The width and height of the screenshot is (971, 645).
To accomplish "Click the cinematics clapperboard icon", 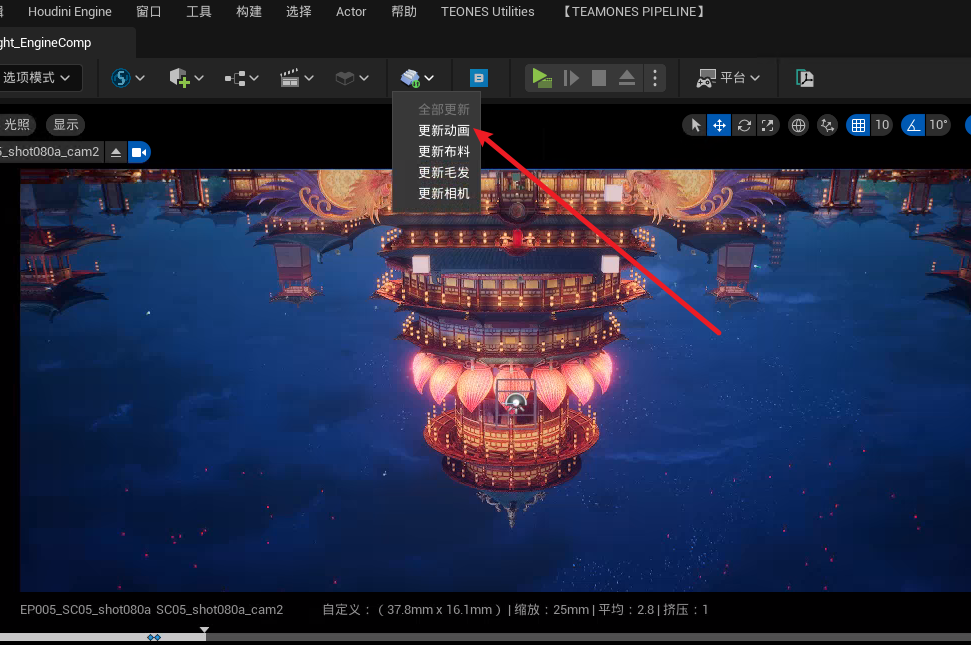I will coord(289,78).
